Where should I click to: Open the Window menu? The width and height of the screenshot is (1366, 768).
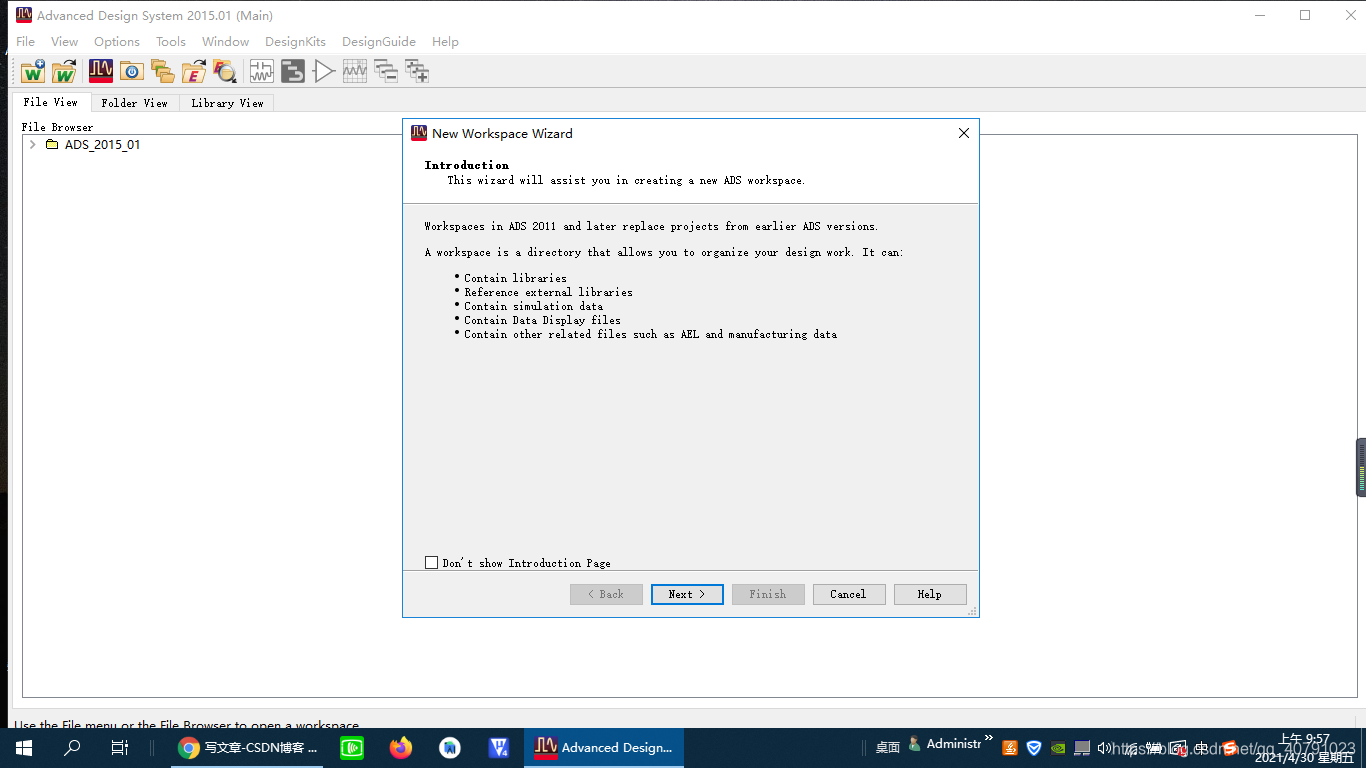[226, 42]
